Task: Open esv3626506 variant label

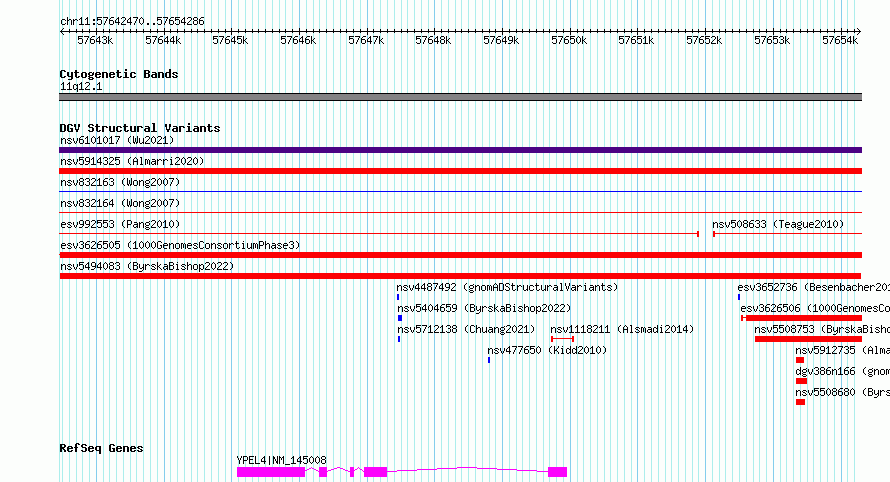Action: pos(815,308)
